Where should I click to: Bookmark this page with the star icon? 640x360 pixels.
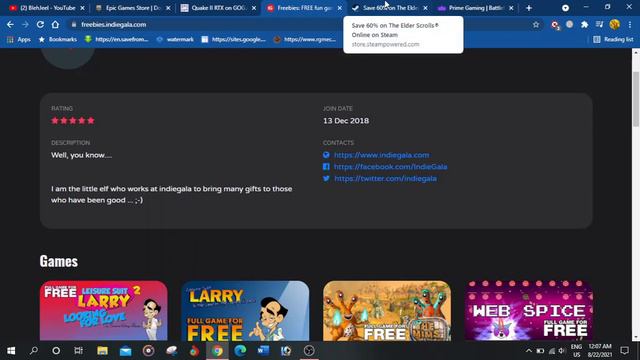click(x=536, y=24)
